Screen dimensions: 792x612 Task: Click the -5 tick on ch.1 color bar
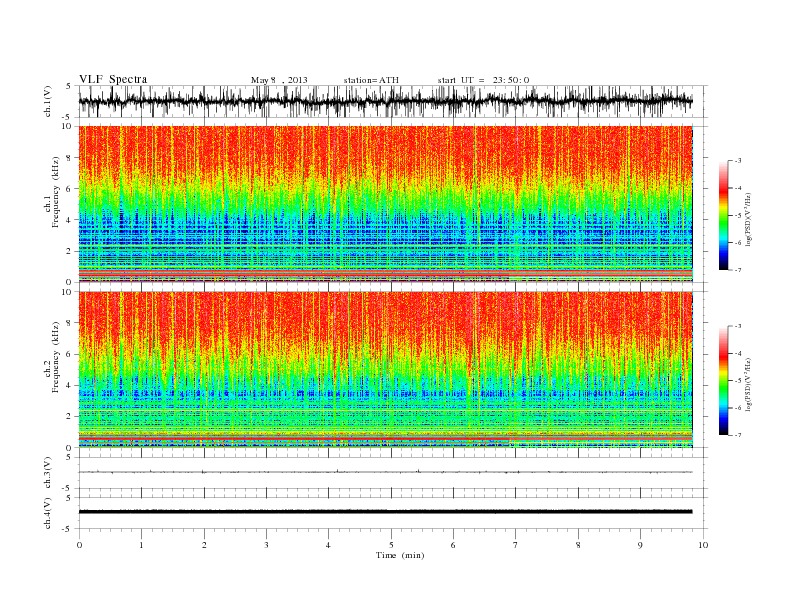737,216
